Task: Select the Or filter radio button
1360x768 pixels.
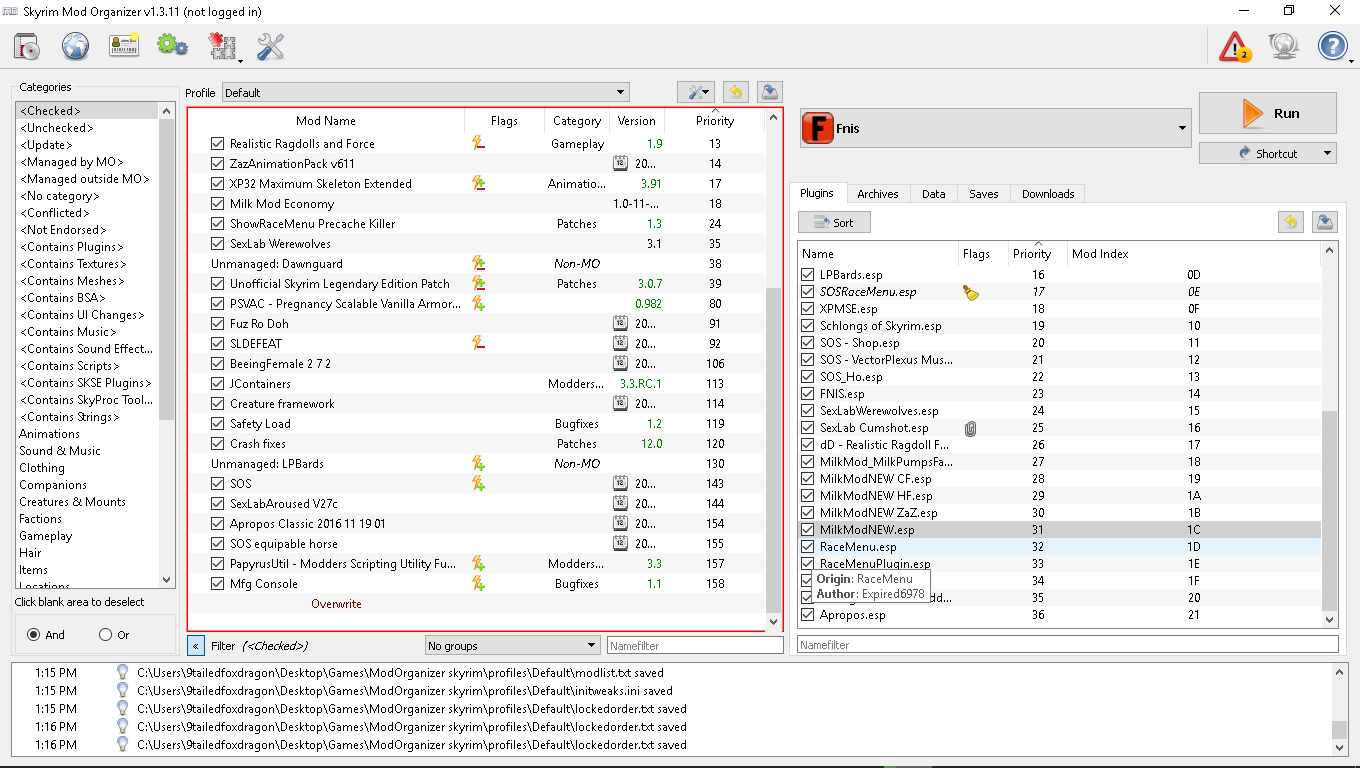Action: tap(106, 635)
